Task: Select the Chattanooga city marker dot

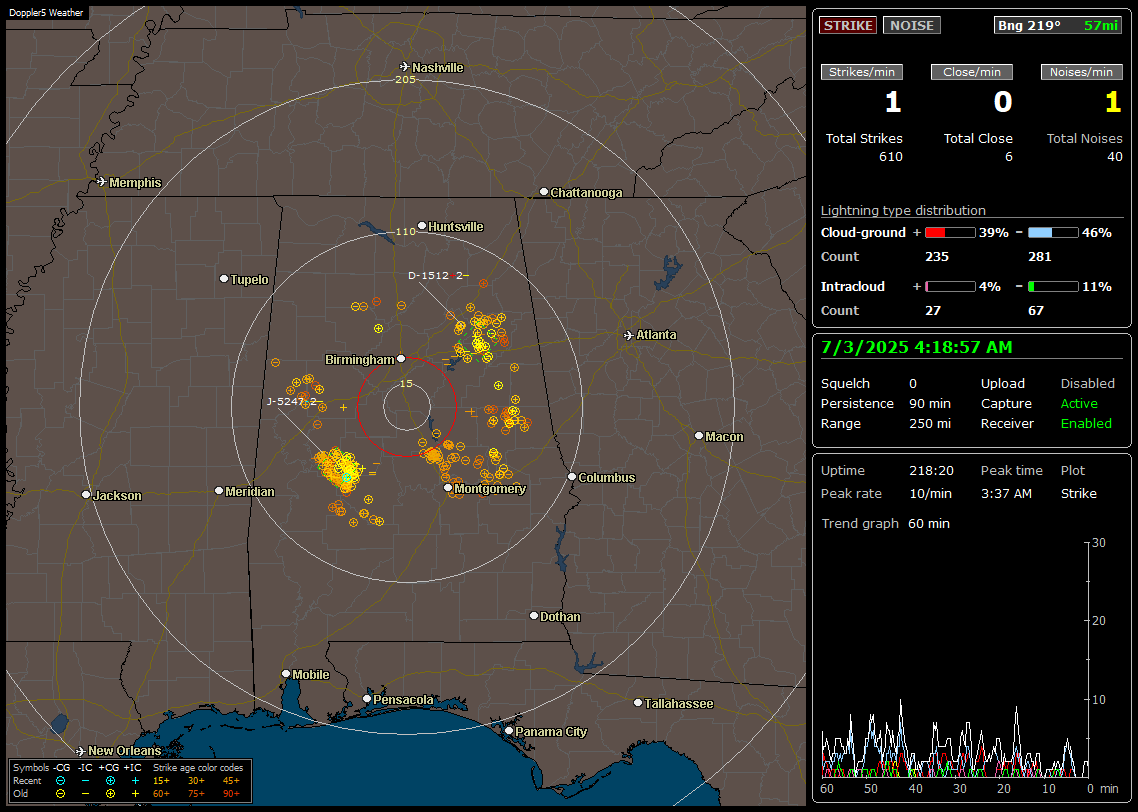Action: click(x=544, y=192)
